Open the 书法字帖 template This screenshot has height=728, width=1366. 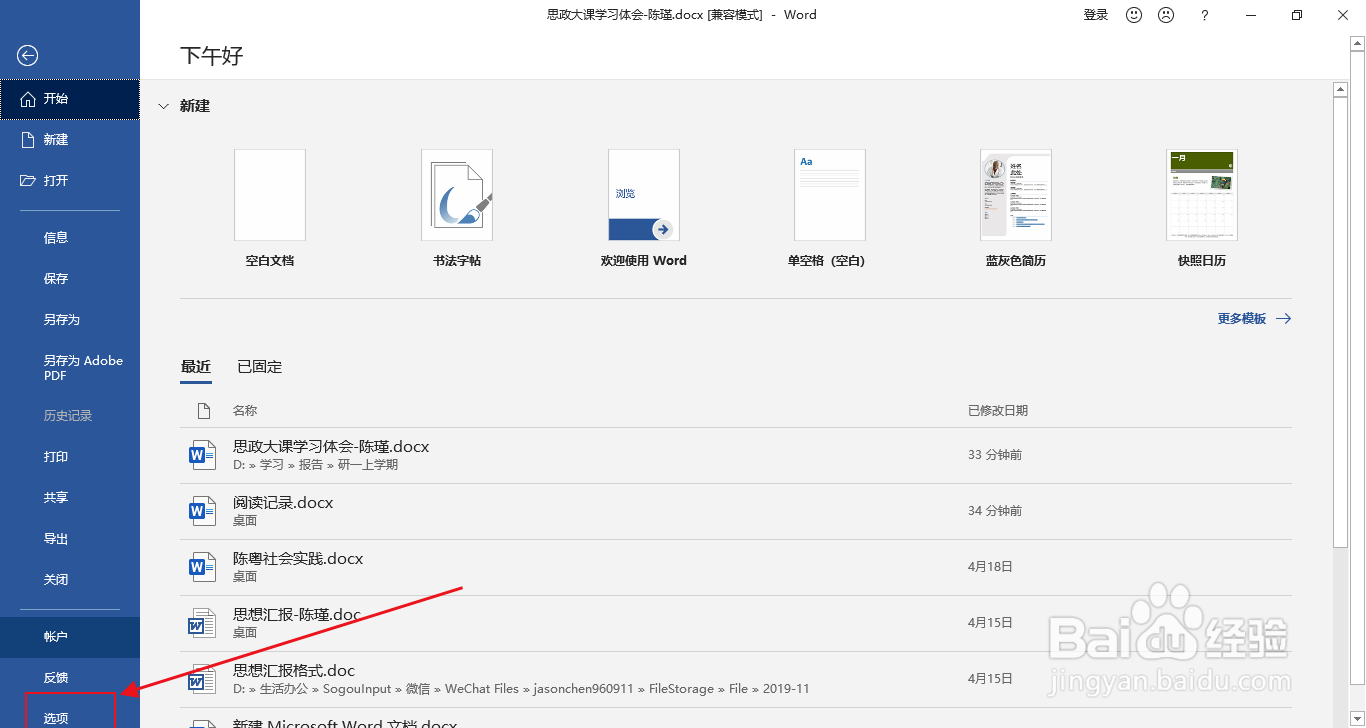point(457,209)
